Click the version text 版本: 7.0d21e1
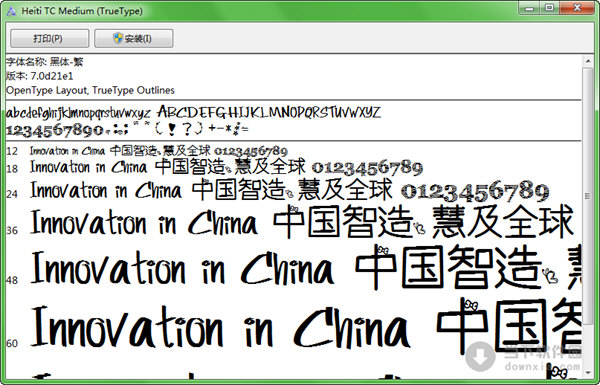This screenshot has height=385, width=600. [39, 76]
